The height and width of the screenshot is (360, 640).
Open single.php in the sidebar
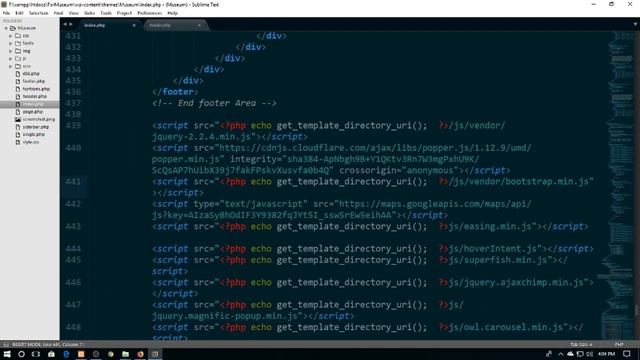click(x=33, y=135)
